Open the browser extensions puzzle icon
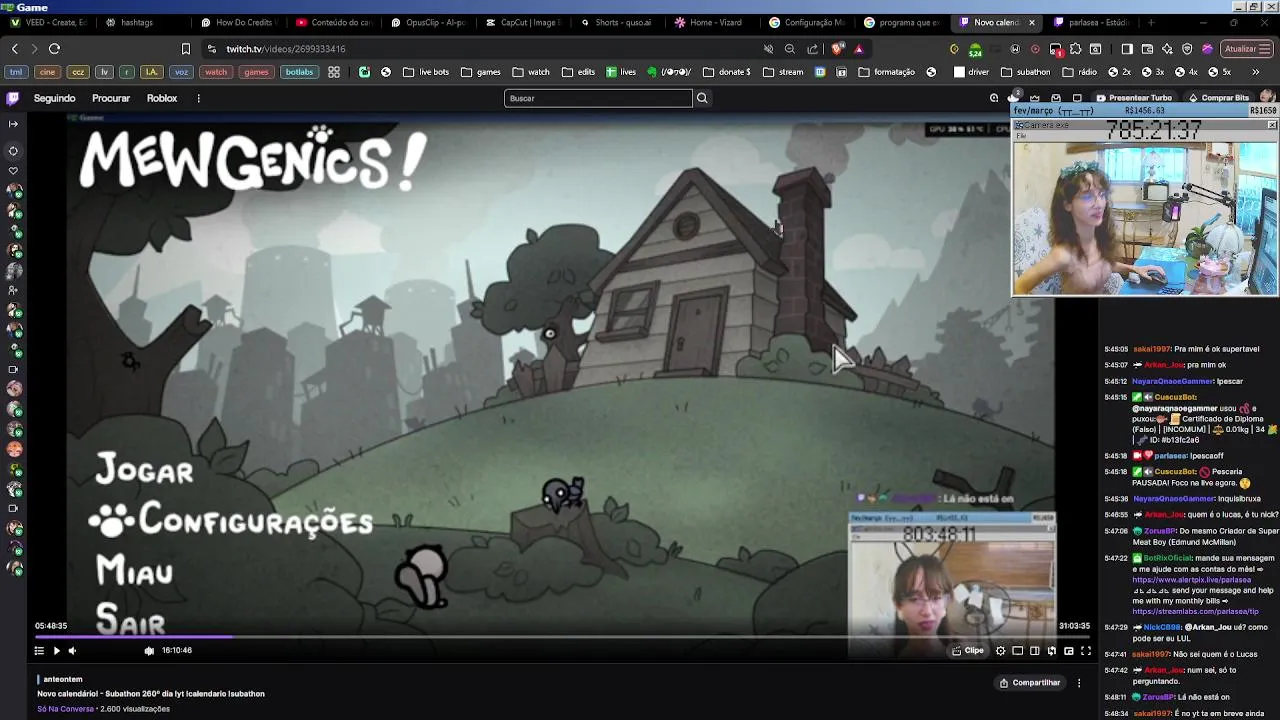The height and width of the screenshot is (720, 1280). click(1075, 48)
